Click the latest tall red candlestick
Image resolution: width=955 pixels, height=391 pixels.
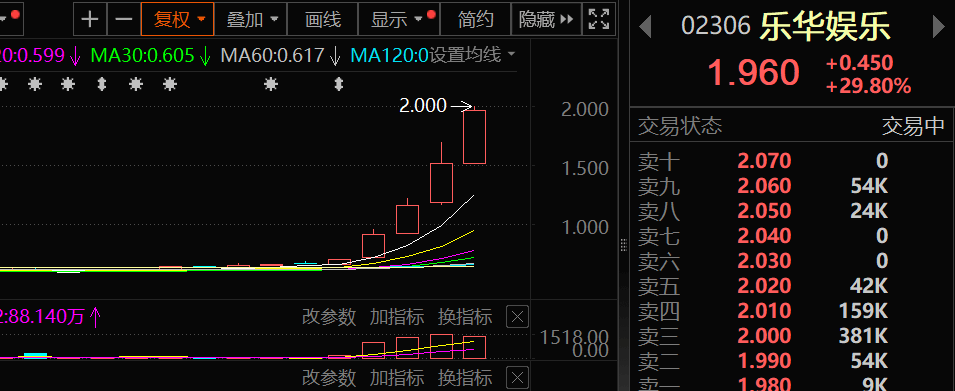pos(474,136)
